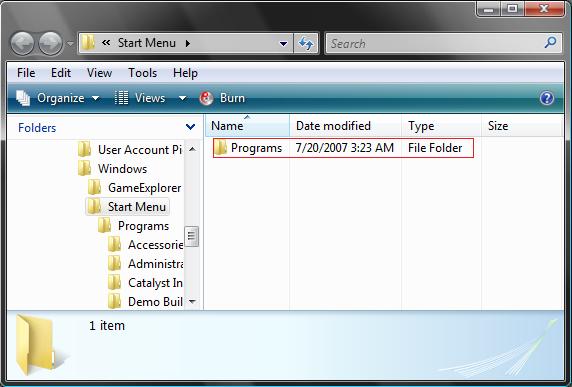The width and height of the screenshot is (572, 387).
Task: Refresh the folder view
Action: point(306,44)
